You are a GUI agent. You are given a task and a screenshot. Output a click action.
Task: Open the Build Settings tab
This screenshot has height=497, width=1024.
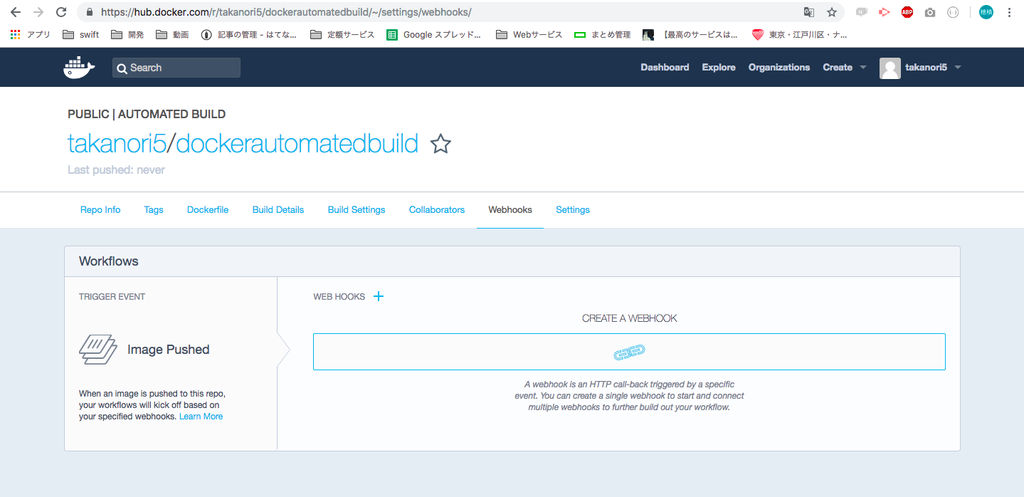click(x=357, y=210)
